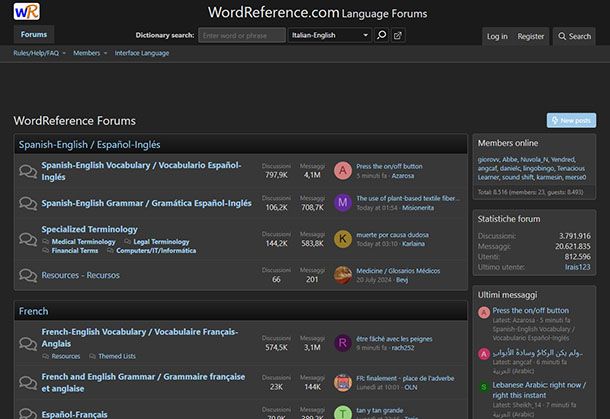This screenshot has width=610, height=419.
Task: Open Medical Terminology subforum
Action: 83,242
